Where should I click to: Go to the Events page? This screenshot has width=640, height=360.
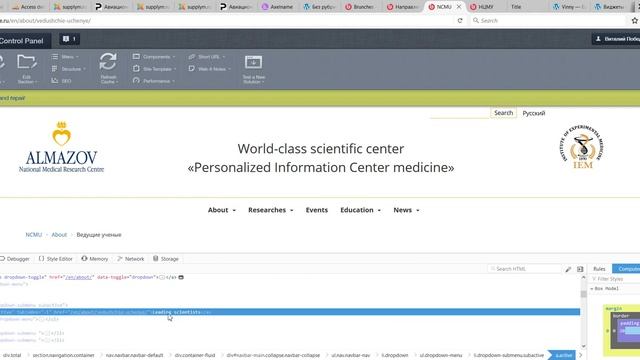coord(317,210)
